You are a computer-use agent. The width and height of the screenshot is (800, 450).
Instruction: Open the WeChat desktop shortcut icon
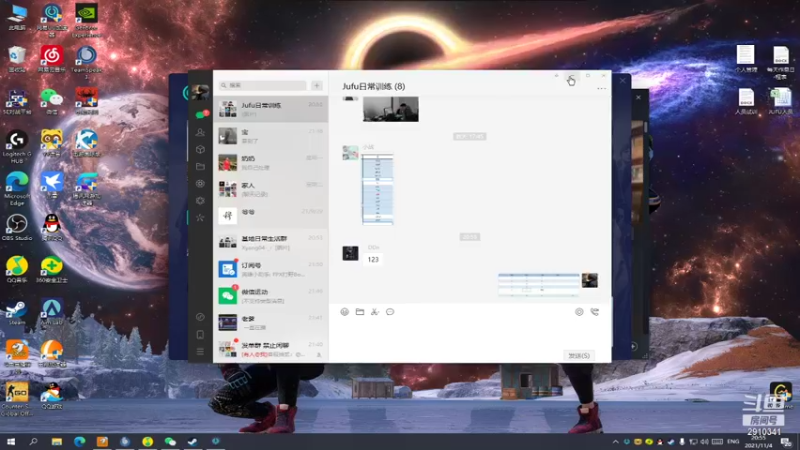(x=52, y=101)
